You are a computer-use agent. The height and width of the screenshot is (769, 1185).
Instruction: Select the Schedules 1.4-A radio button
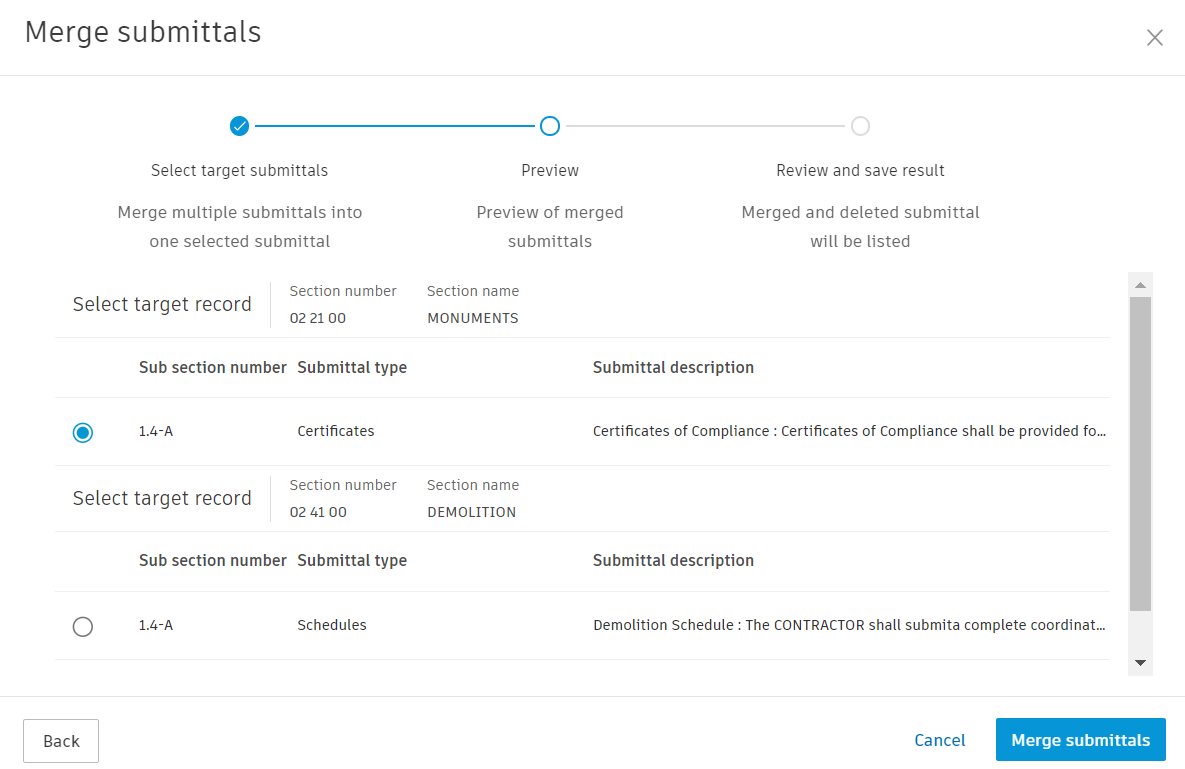[83, 626]
